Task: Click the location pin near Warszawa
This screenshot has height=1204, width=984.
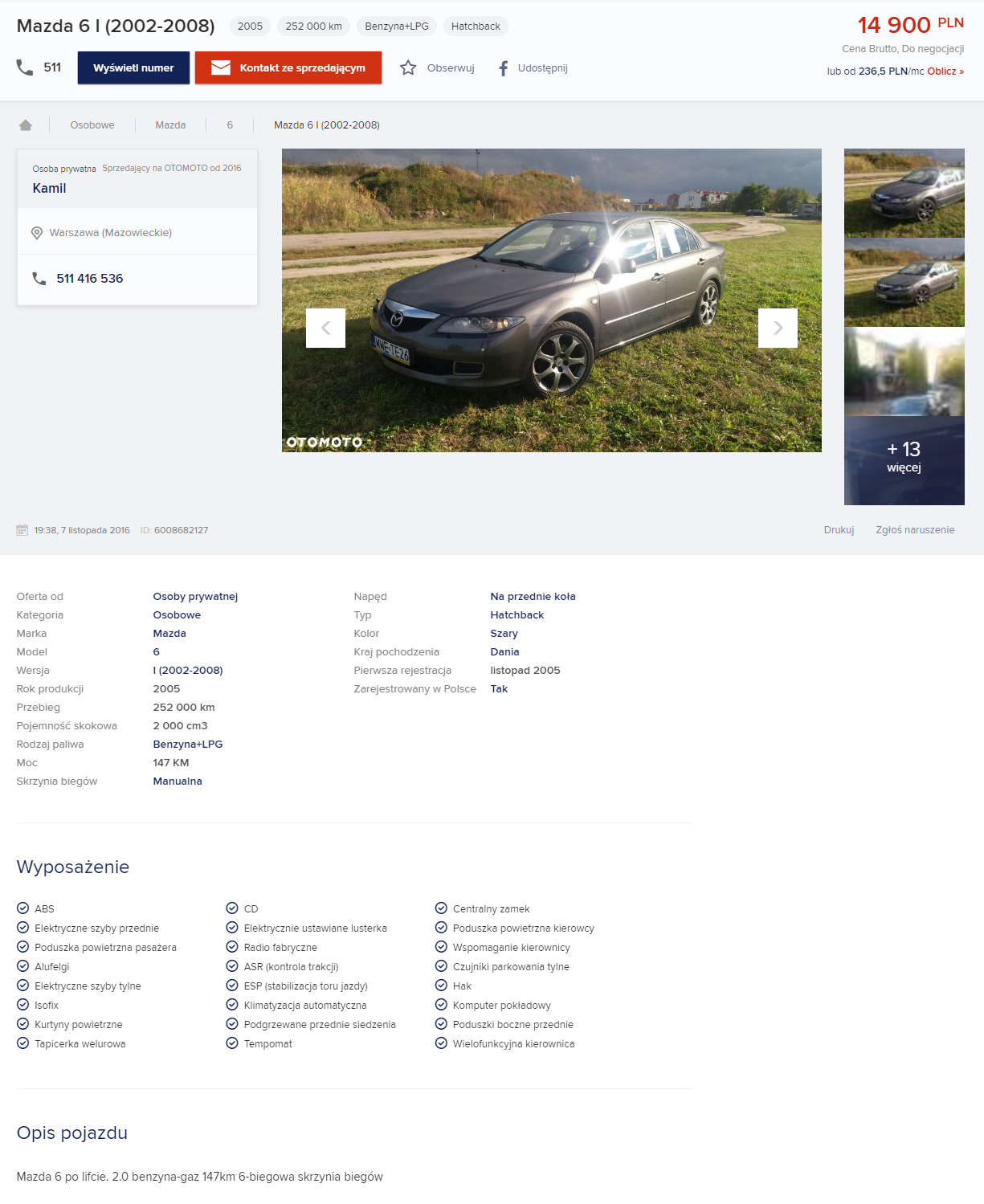Action: [x=37, y=233]
